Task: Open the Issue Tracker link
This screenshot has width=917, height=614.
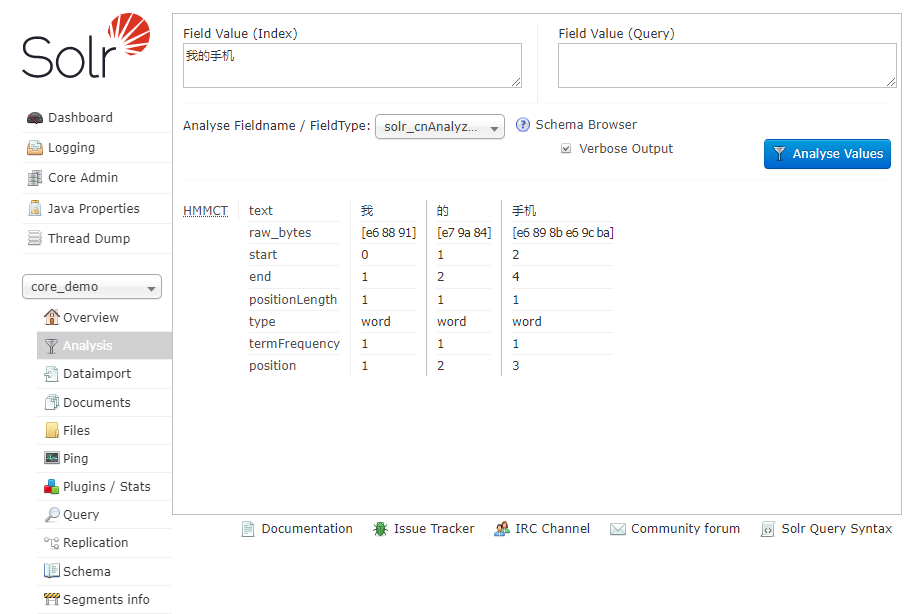Action: click(434, 529)
